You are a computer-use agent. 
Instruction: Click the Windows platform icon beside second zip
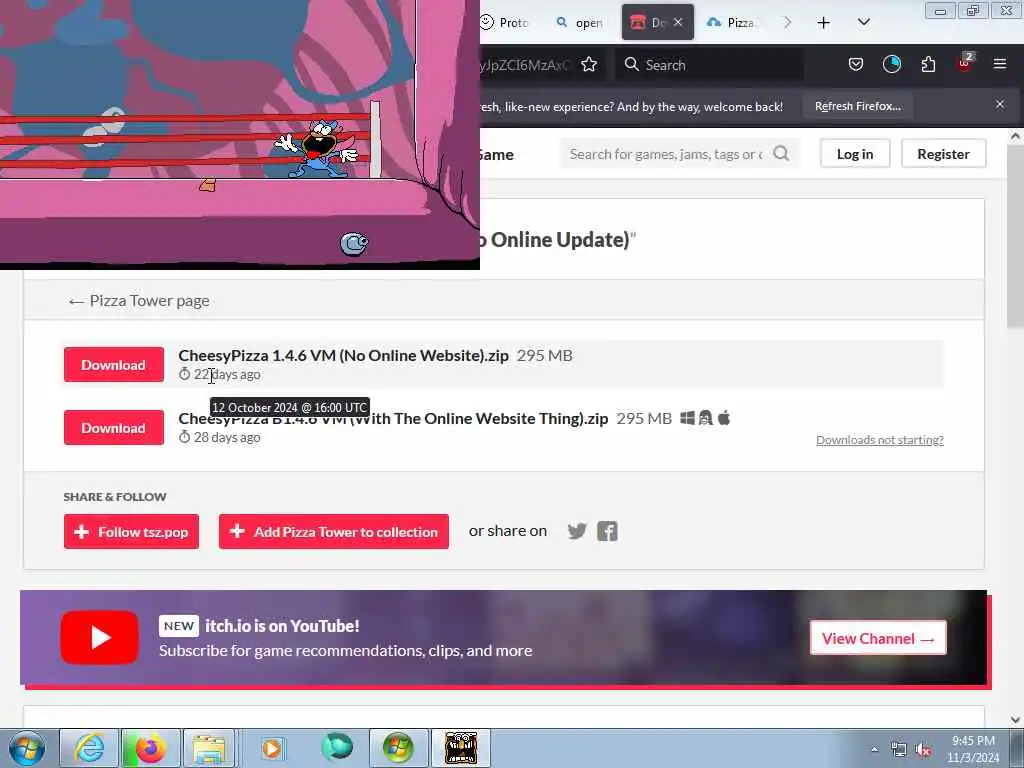coord(687,418)
